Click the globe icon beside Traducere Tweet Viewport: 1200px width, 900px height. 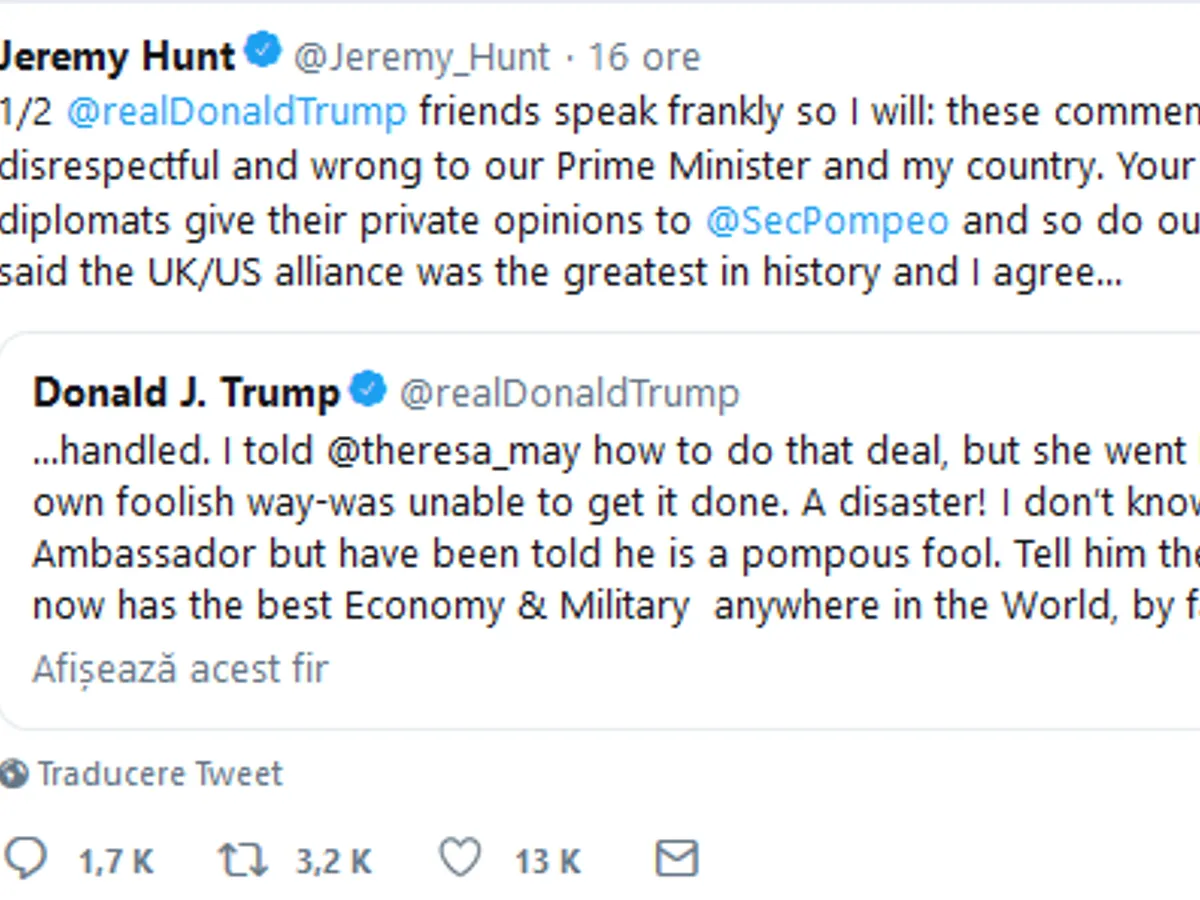14,773
